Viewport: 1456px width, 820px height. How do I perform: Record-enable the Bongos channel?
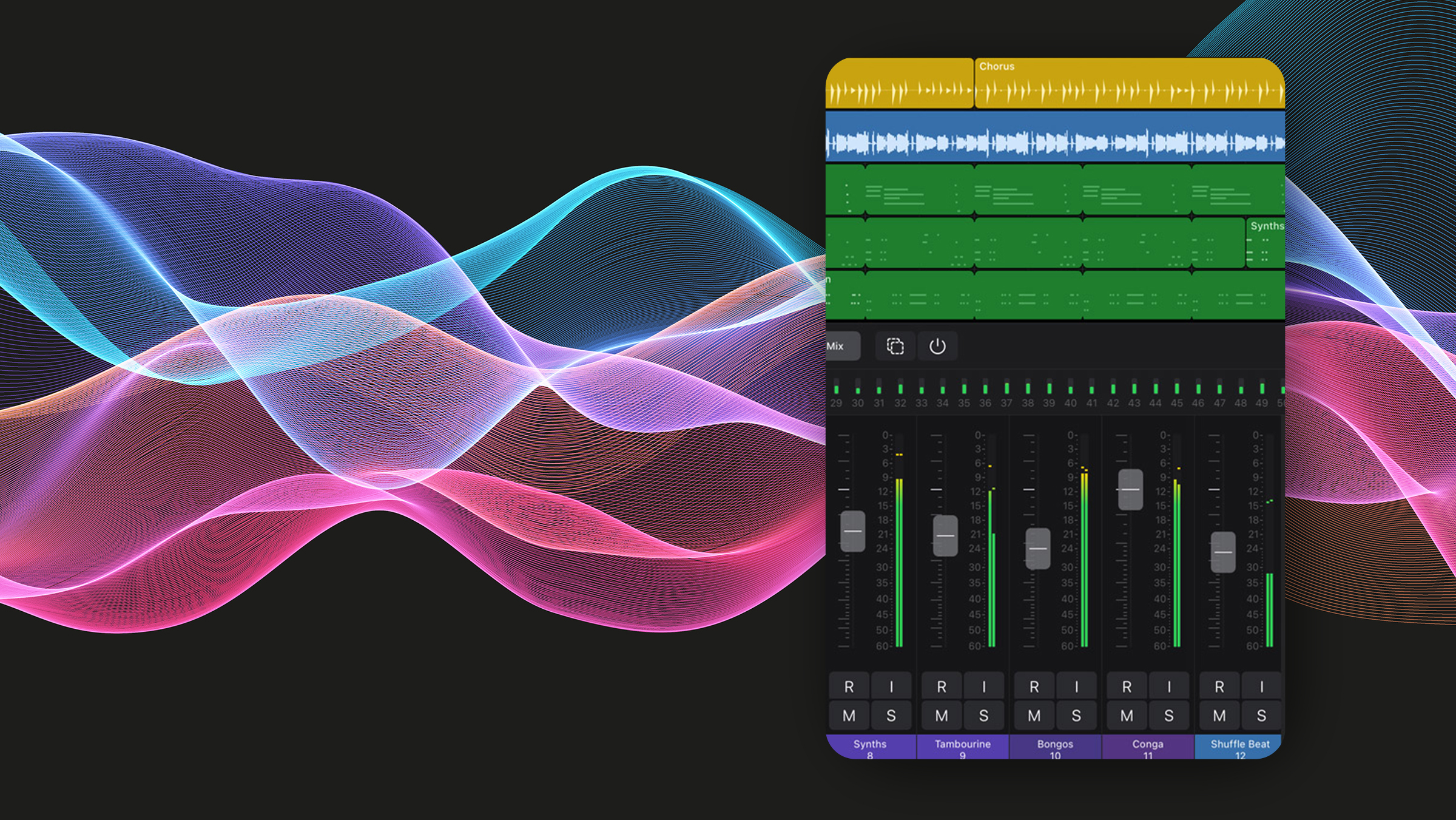click(x=1034, y=686)
